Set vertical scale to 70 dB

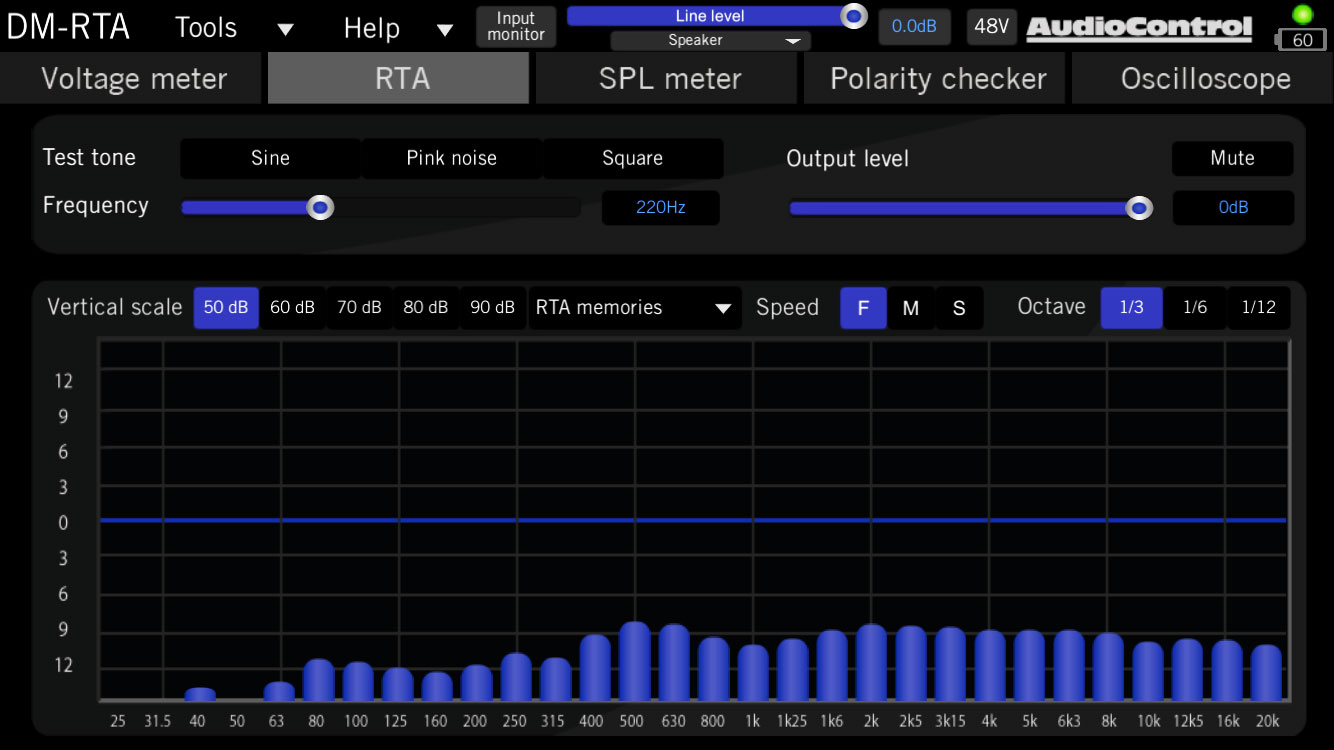(x=359, y=308)
